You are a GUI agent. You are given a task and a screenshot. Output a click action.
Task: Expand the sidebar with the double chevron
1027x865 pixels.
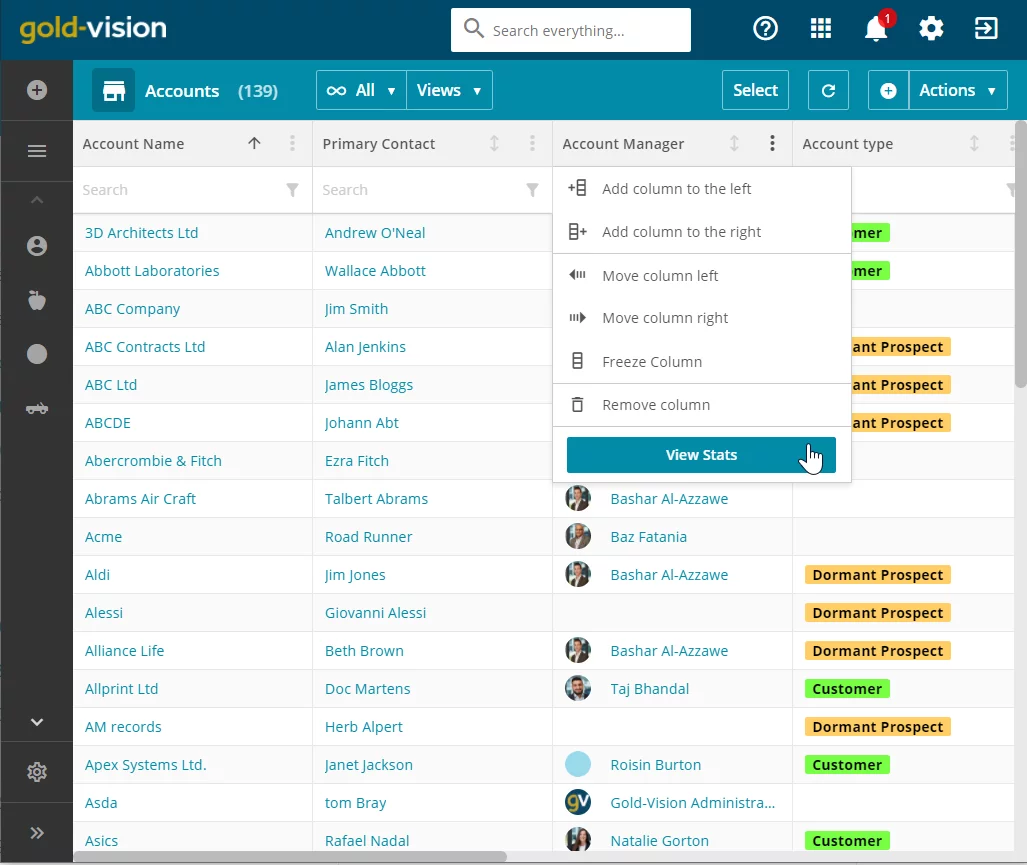click(37, 833)
